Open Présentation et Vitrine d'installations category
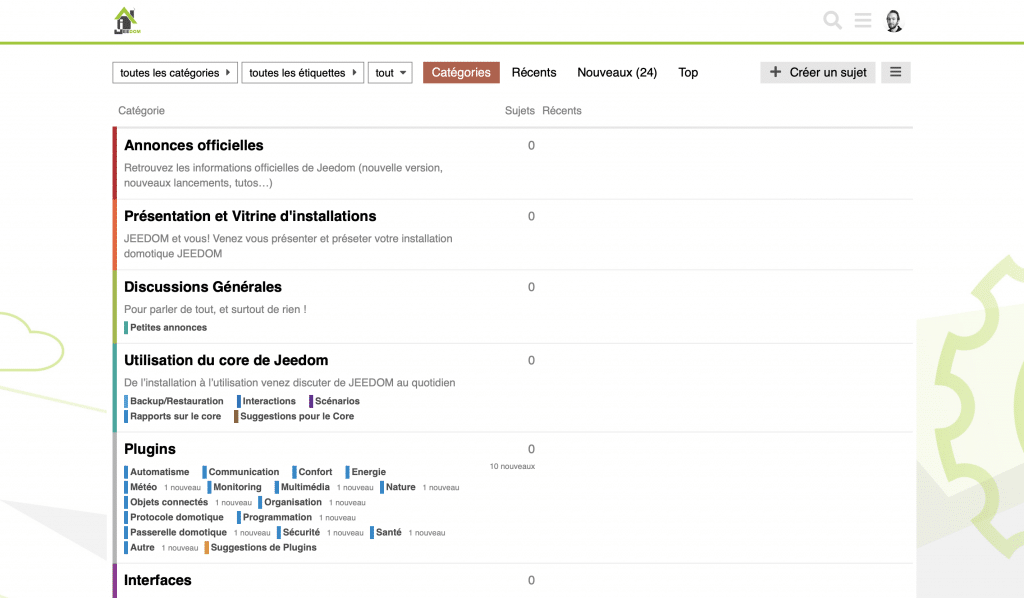Viewport: 1024px width, 598px height. tap(250, 216)
